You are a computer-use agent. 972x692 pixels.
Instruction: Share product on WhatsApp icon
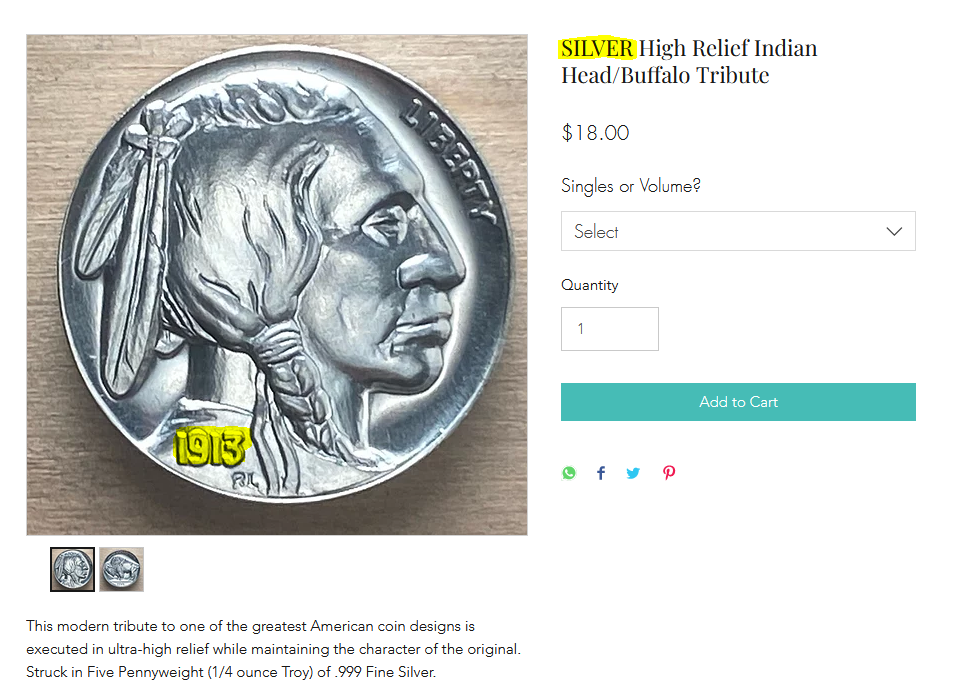click(568, 473)
